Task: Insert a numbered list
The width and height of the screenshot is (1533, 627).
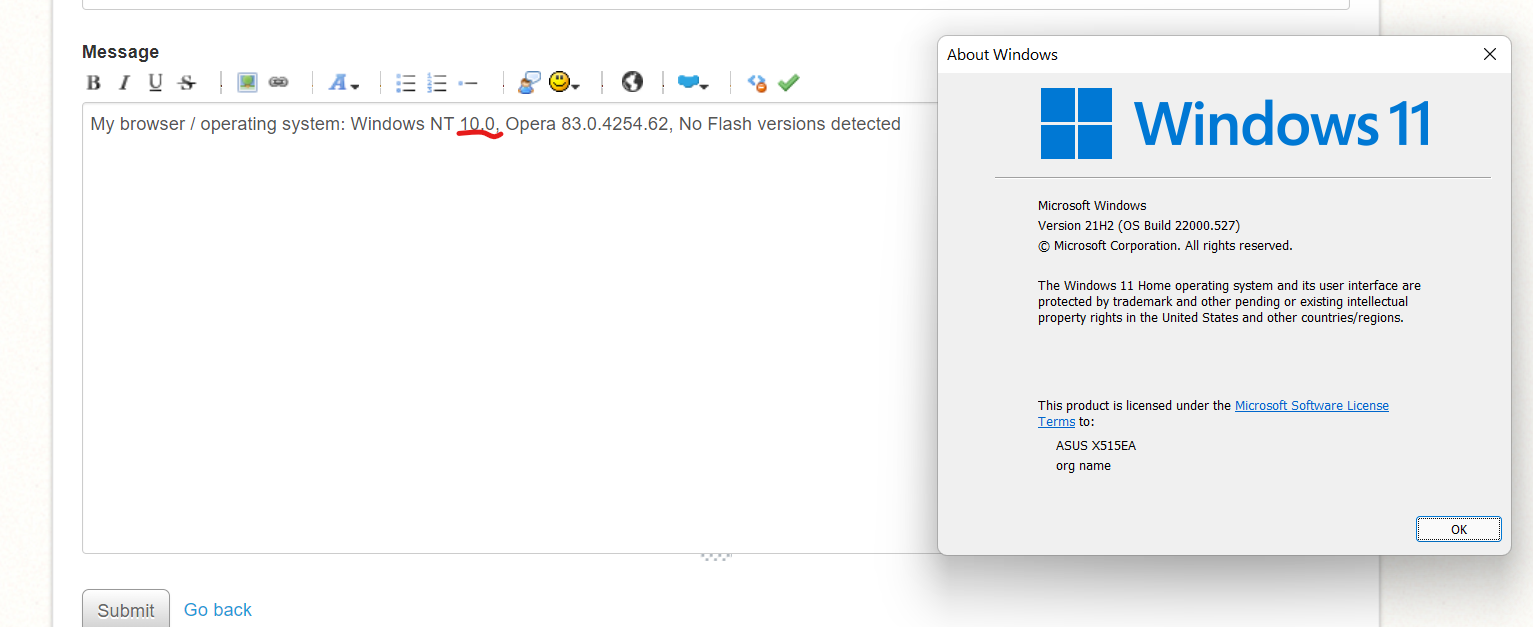Action: point(437,83)
